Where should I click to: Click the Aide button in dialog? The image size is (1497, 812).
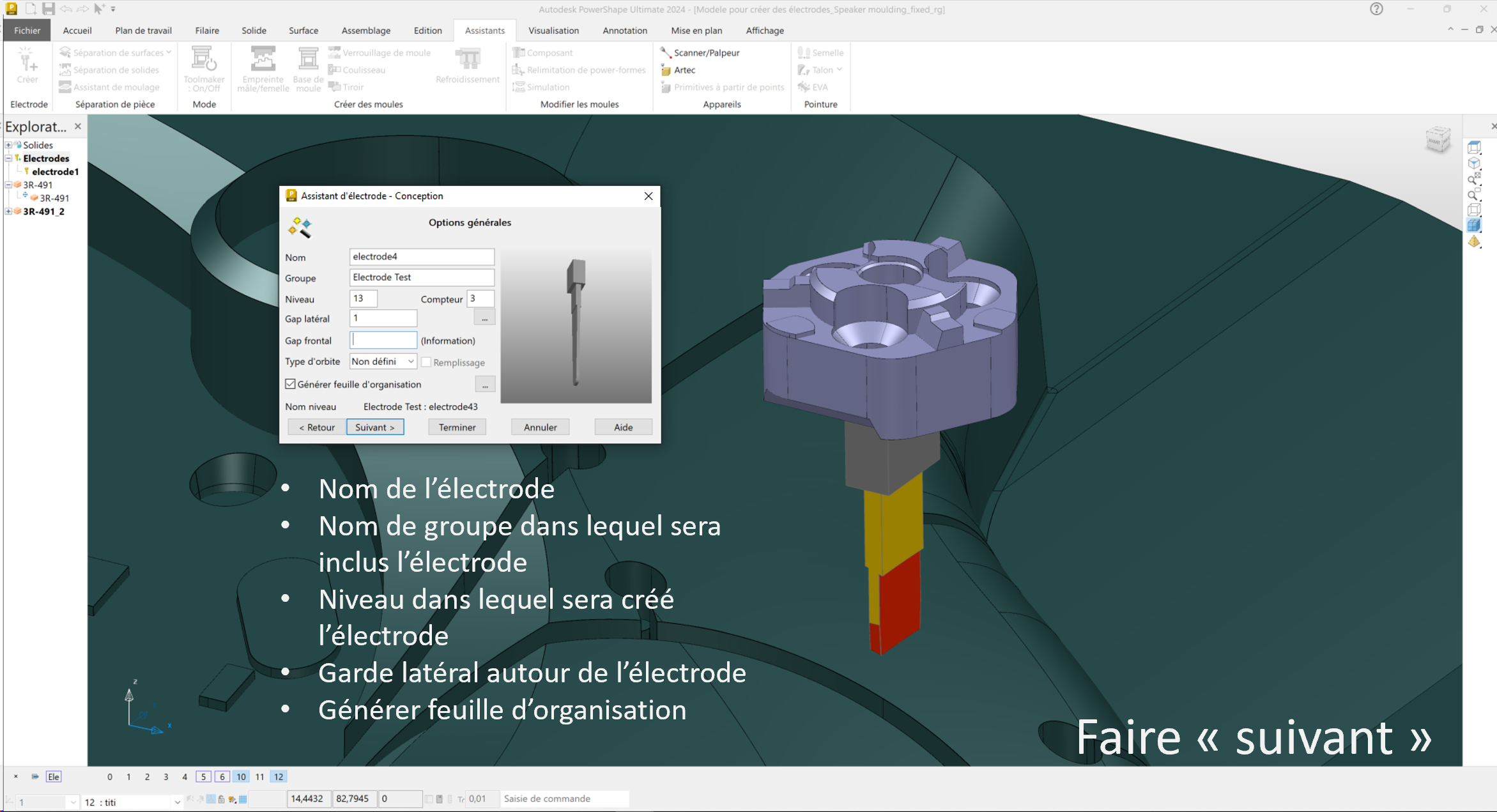pyautogui.click(x=623, y=427)
